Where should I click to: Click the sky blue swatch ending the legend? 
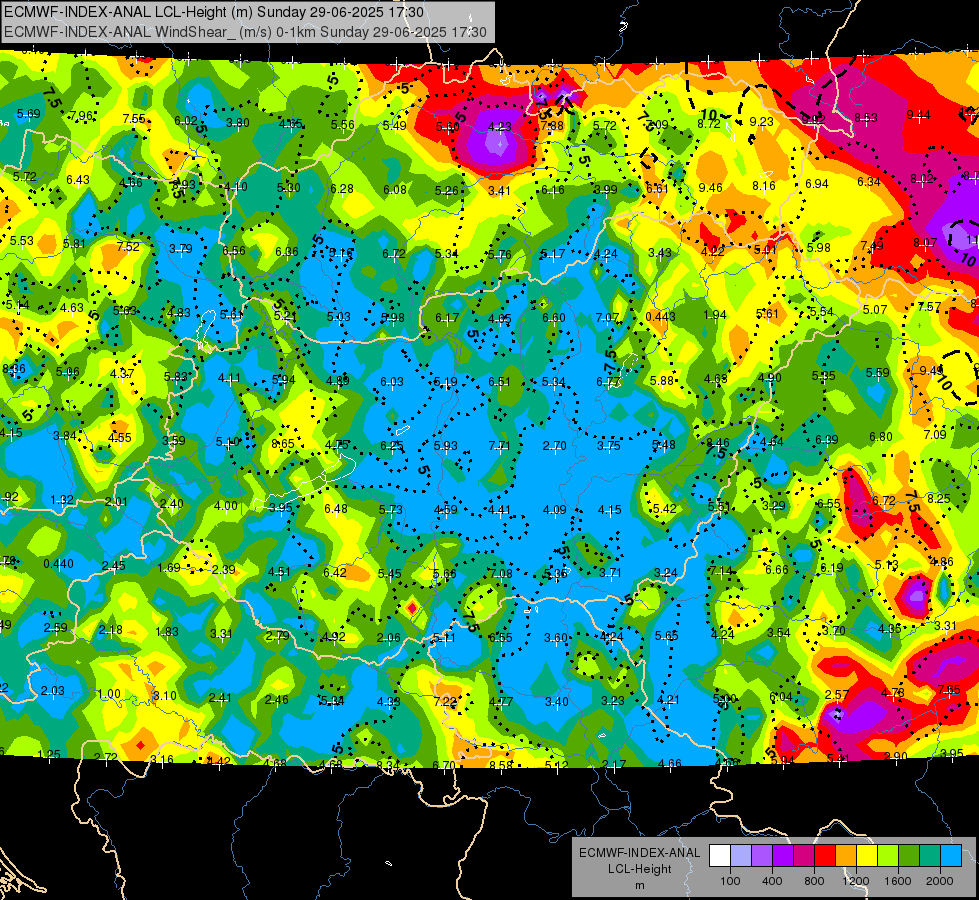pyautogui.click(x=950, y=856)
